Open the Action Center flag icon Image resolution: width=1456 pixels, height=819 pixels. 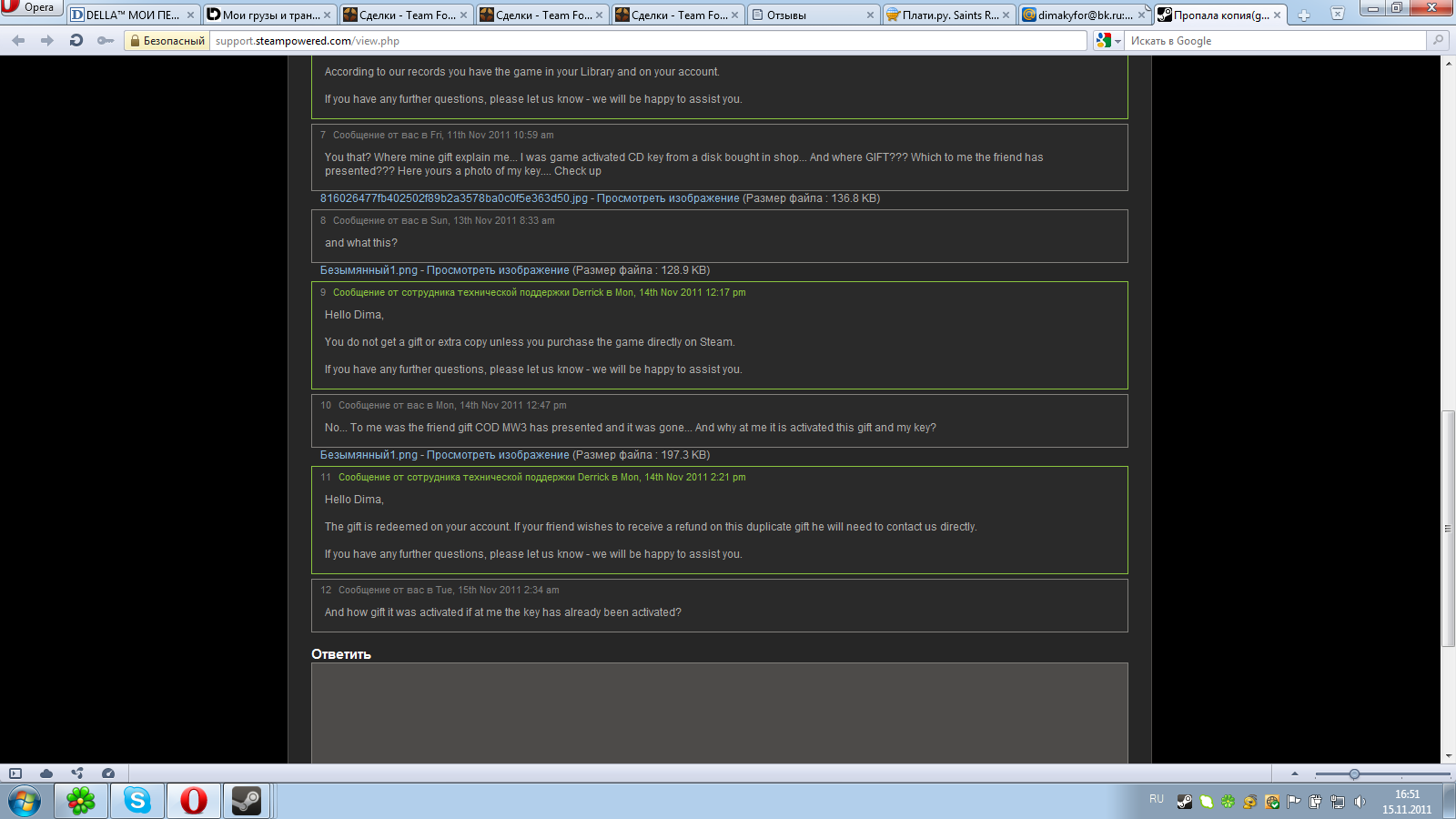click(1294, 802)
